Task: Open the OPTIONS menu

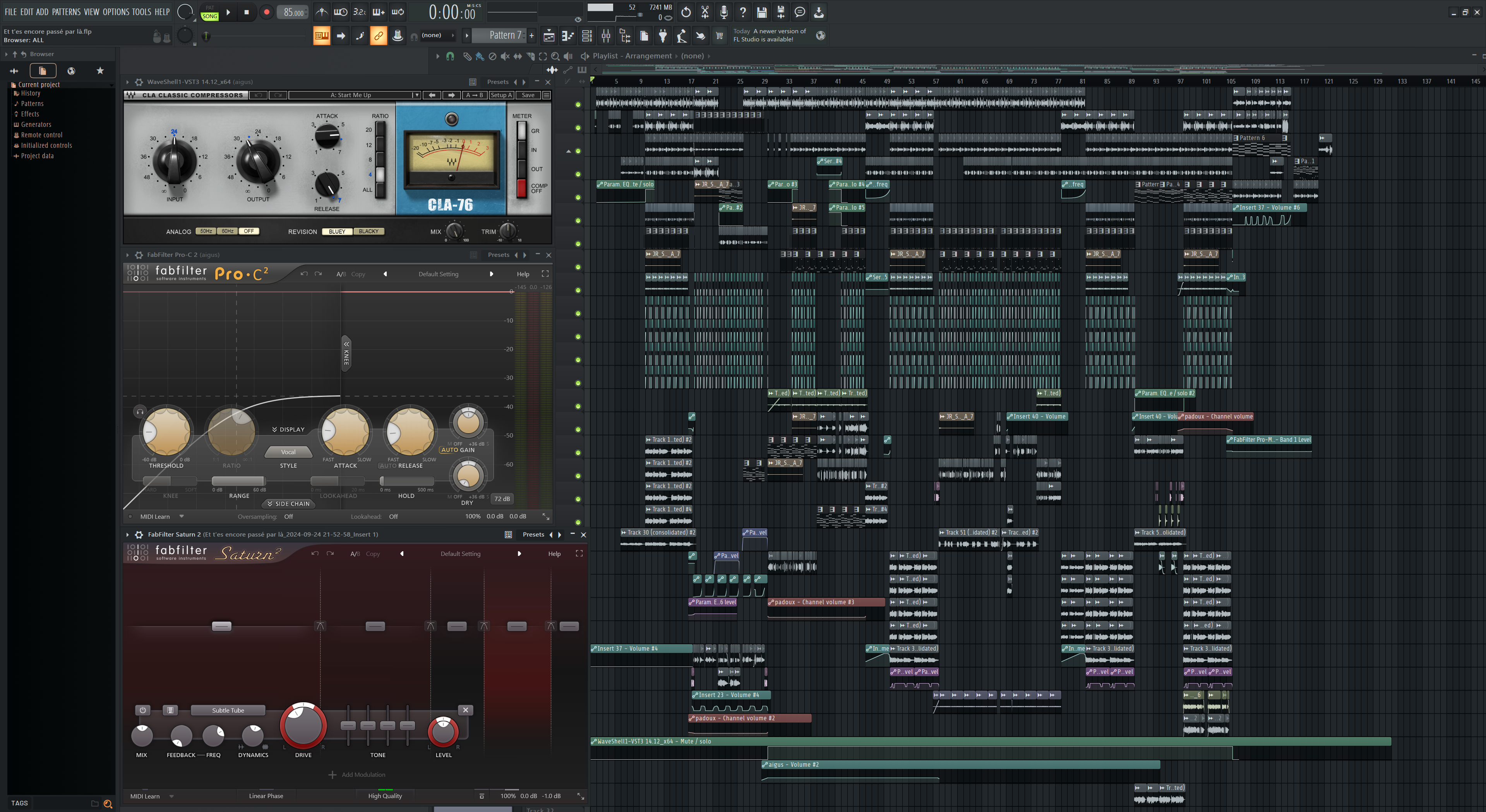Action: (116, 12)
